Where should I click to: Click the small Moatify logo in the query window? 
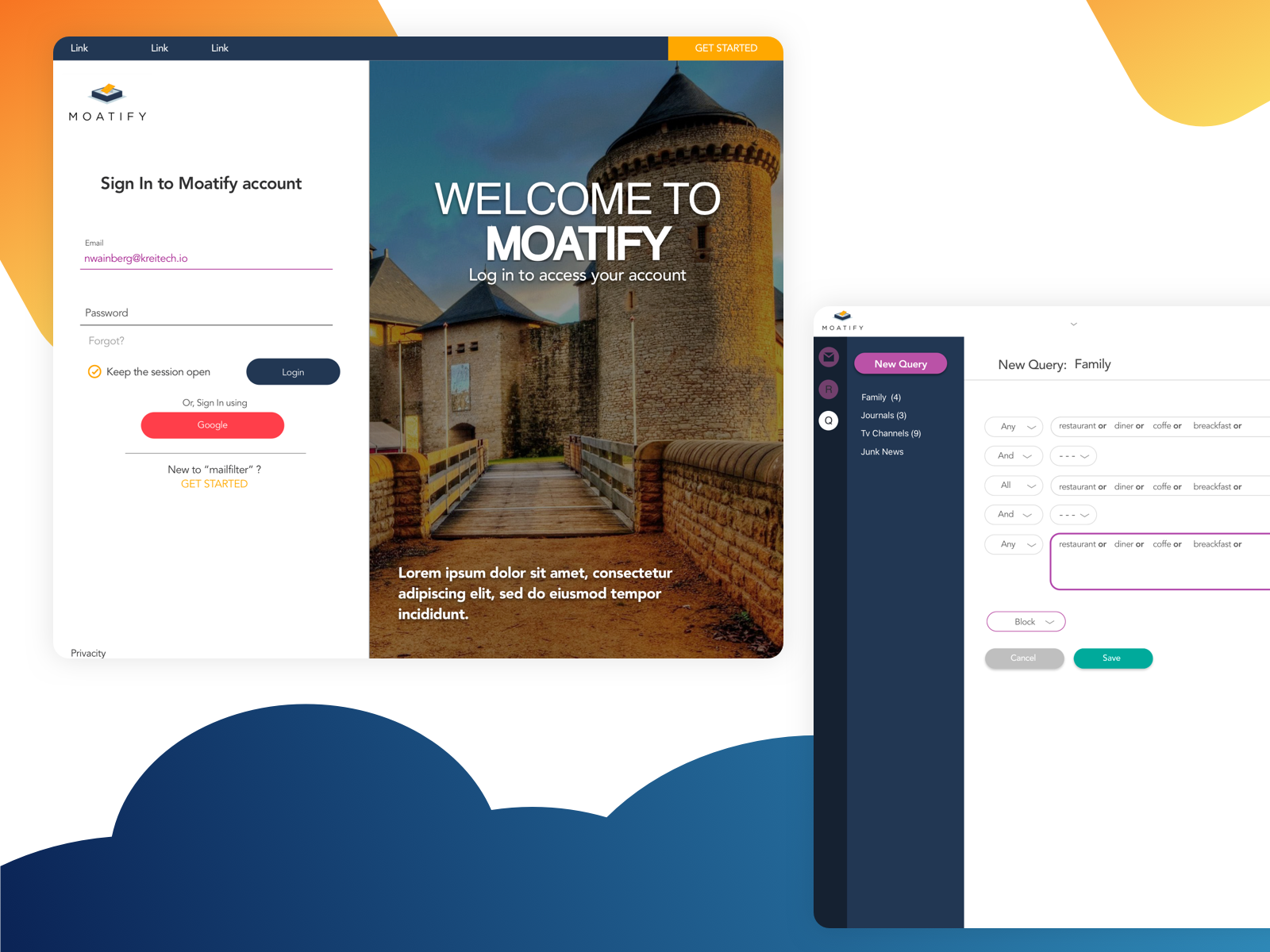[x=843, y=321]
